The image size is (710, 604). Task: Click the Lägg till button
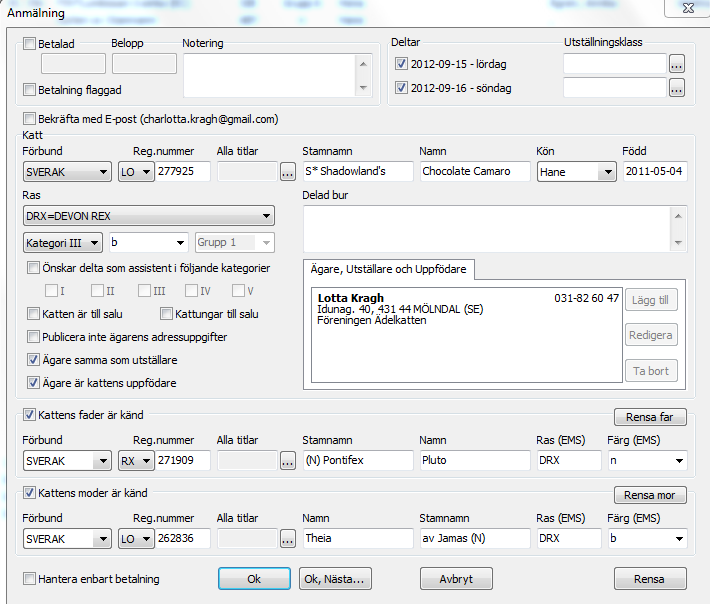tap(651, 300)
